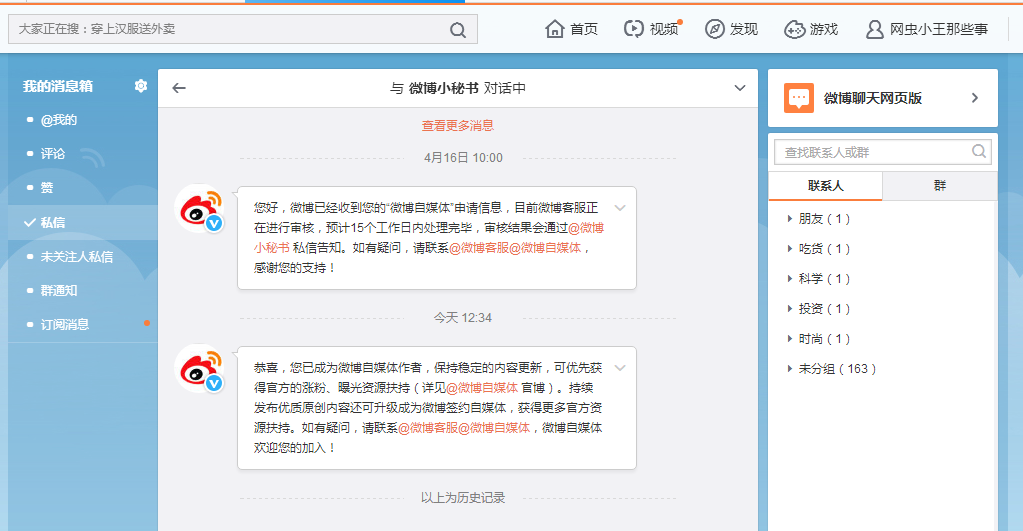The height and width of the screenshot is (531, 1023).
Task: Open dropdown arrow on today's 12:34 message
Action: click(620, 368)
